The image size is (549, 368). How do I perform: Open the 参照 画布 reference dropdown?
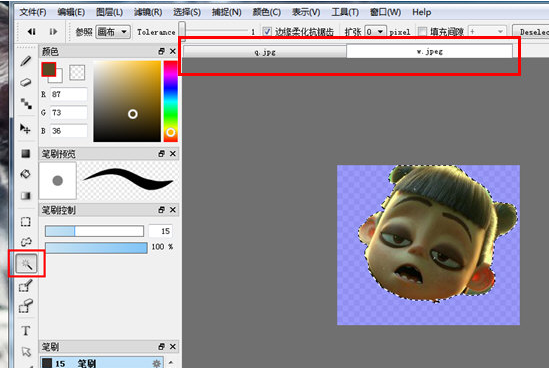click(113, 32)
